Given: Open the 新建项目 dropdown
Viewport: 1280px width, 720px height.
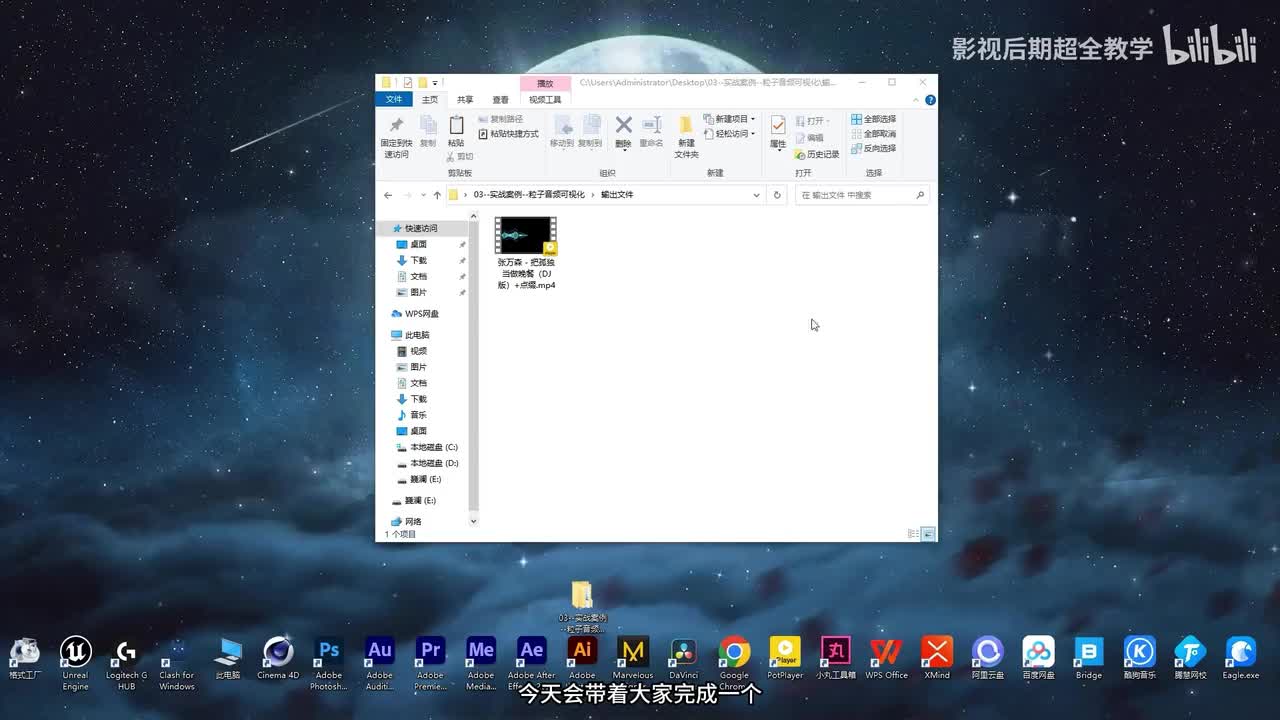Looking at the screenshot, I should point(729,119).
